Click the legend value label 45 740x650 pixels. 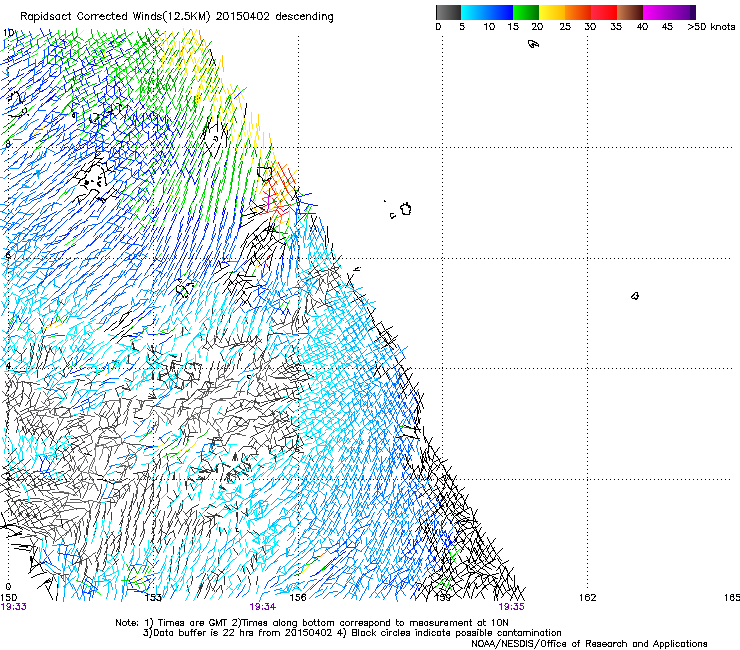tap(667, 27)
